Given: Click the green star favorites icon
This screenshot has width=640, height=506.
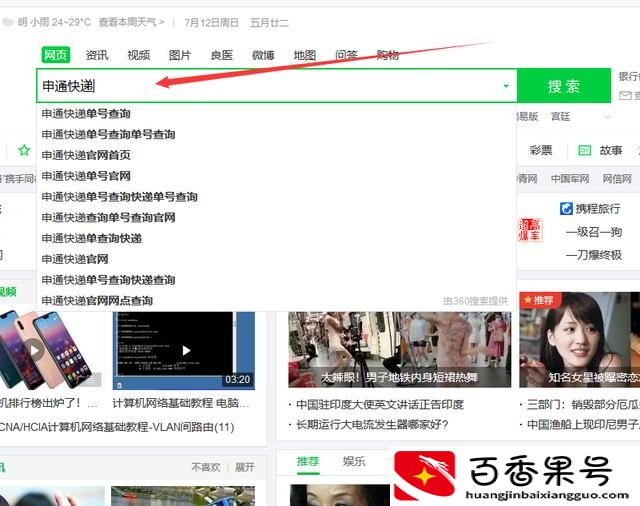Looking at the screenshot, I should [x=24, y=150].
